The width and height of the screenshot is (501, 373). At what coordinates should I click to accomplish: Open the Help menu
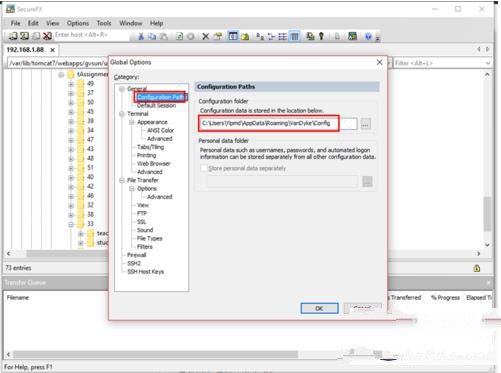[x=156, y=23]
